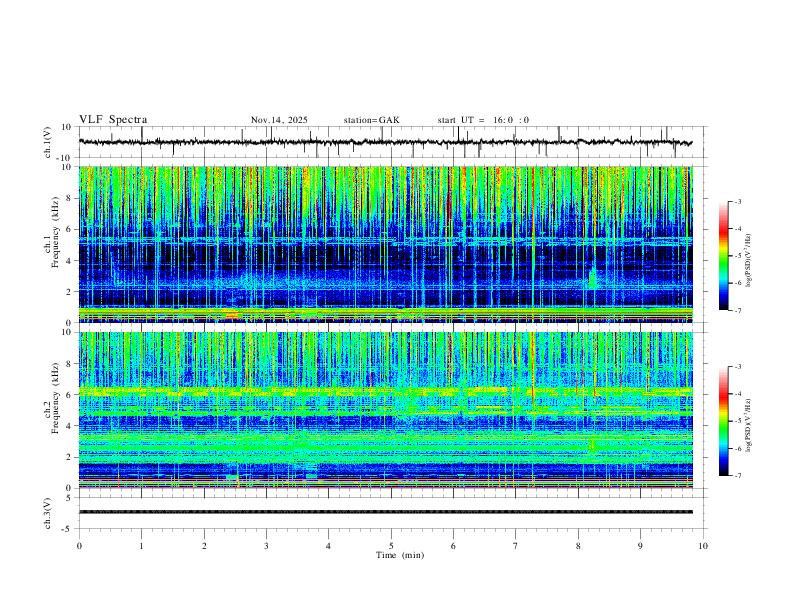Click time axis tick label "1"
792x612 pixels.
[x=141, y=546]
